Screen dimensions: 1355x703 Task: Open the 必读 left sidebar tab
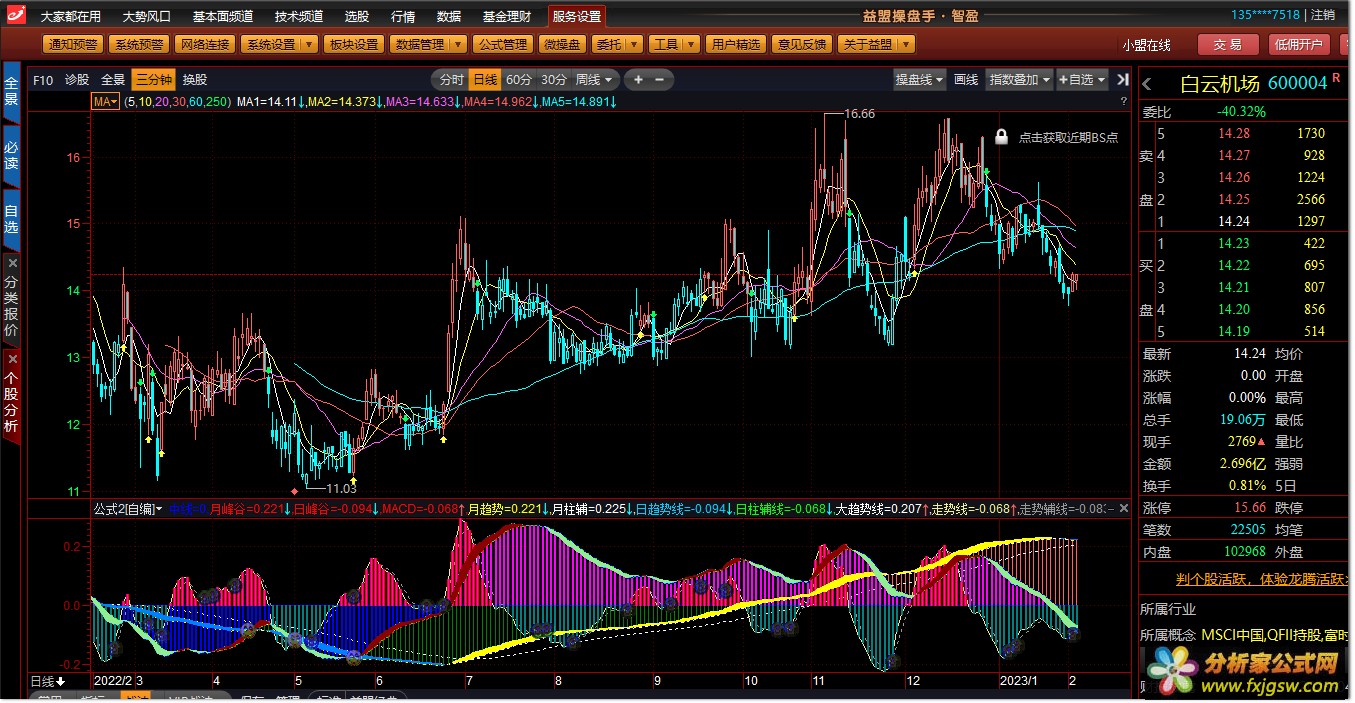pos(12,154)
